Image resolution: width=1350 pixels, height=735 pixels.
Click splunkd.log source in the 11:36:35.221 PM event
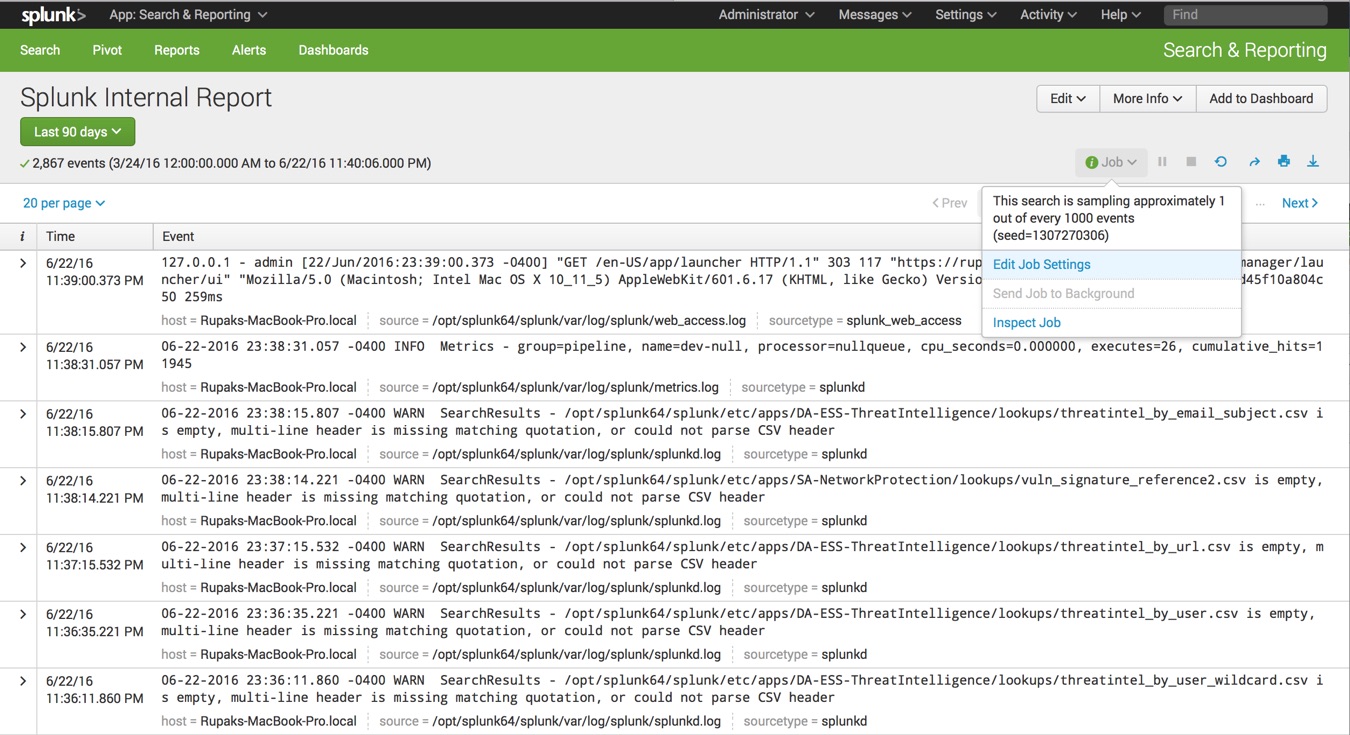(577, 655)
